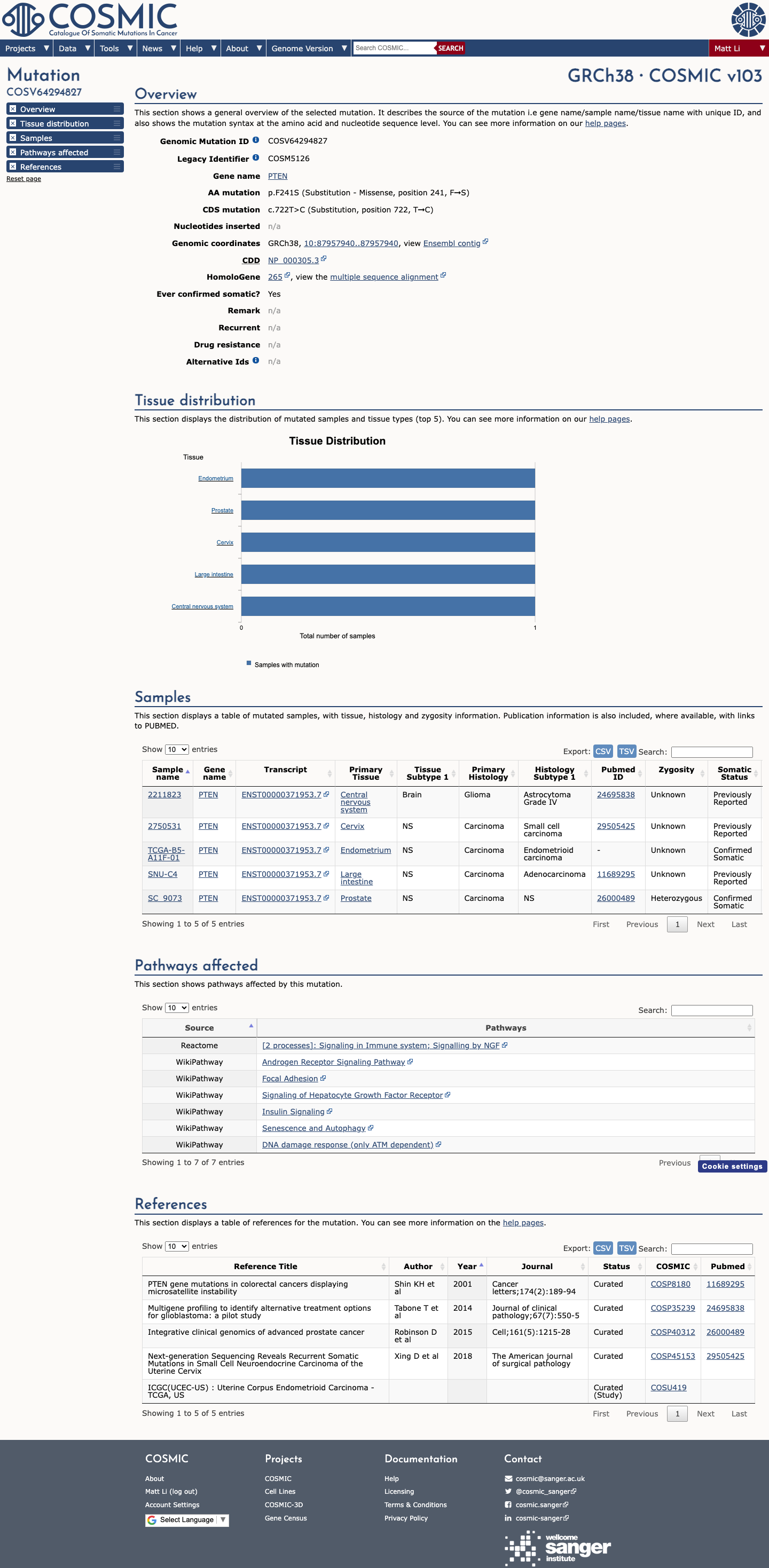Sort References table by Year column
The width and height of the screenshot is (769, 1568).
468,1266
